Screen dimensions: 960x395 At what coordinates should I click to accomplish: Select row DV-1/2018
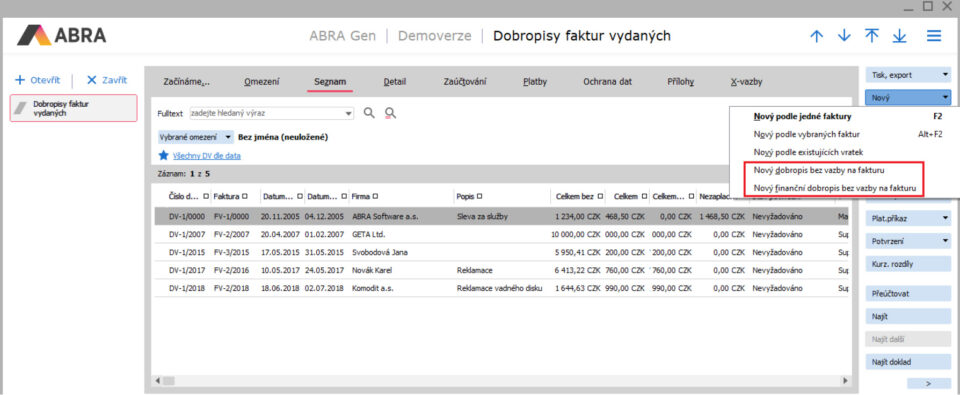tap(502, 288)
